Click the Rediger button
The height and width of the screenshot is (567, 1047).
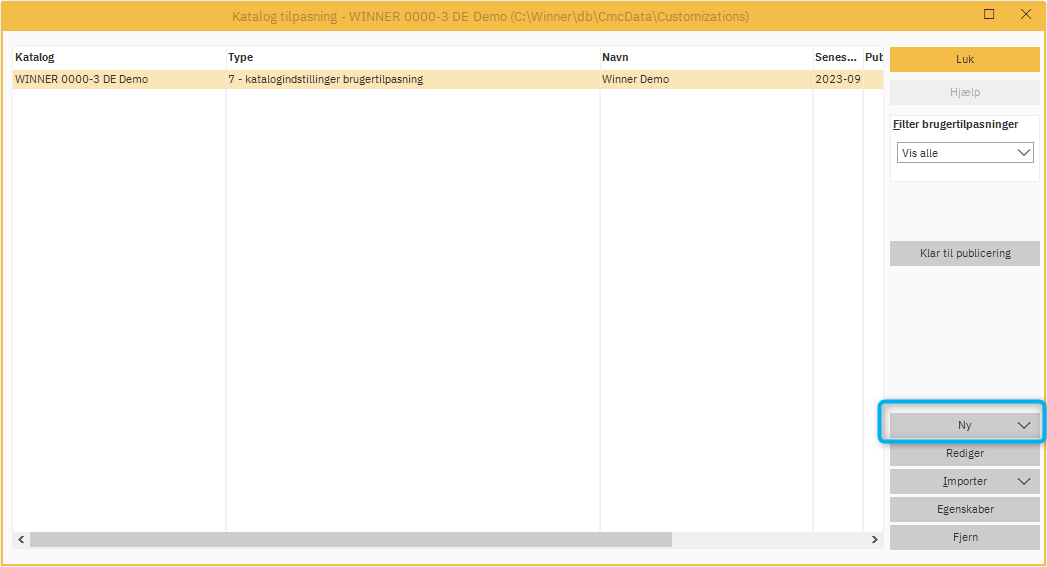click(x=964, y=453)
